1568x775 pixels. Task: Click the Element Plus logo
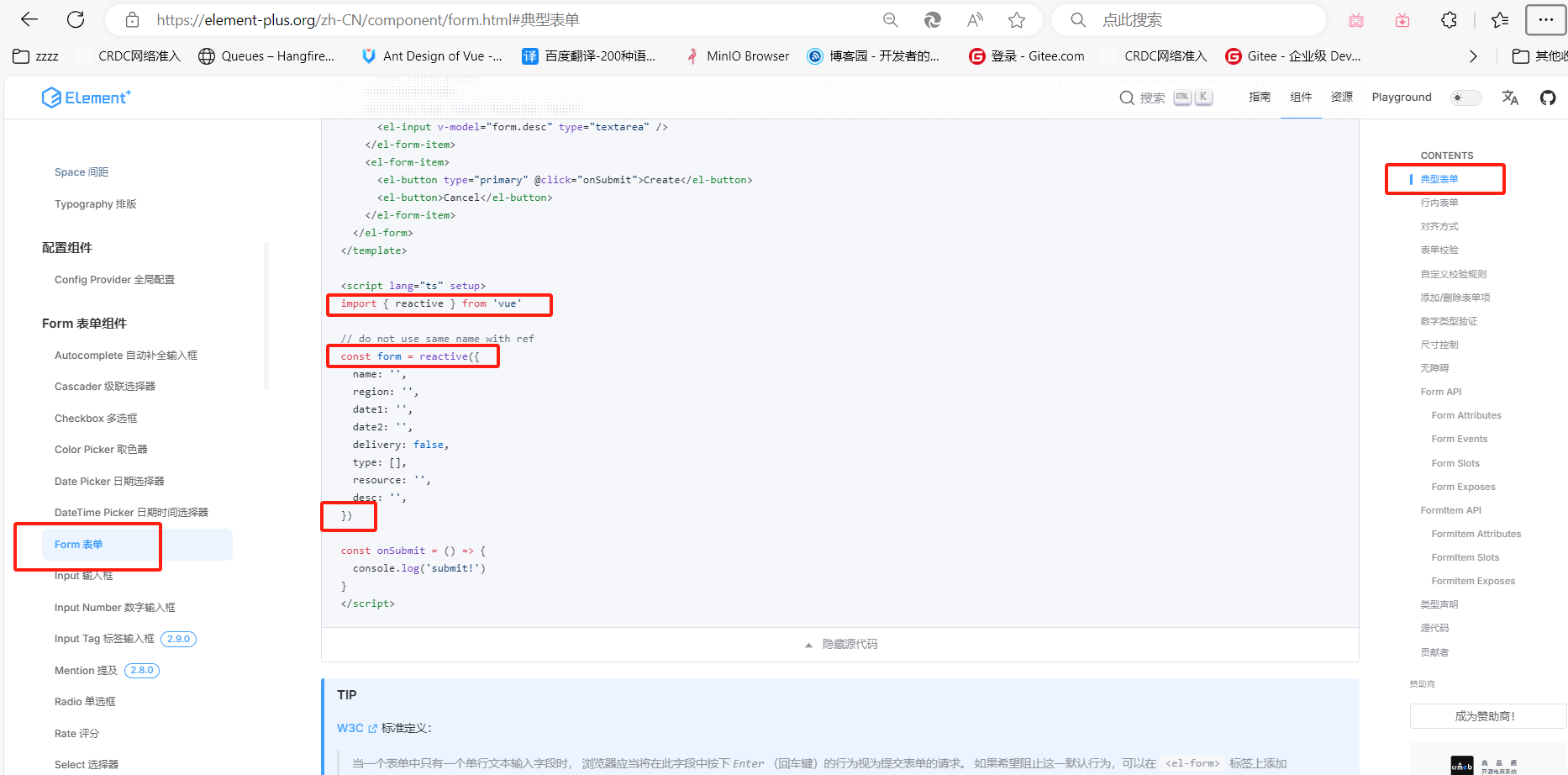coord(87,98)
